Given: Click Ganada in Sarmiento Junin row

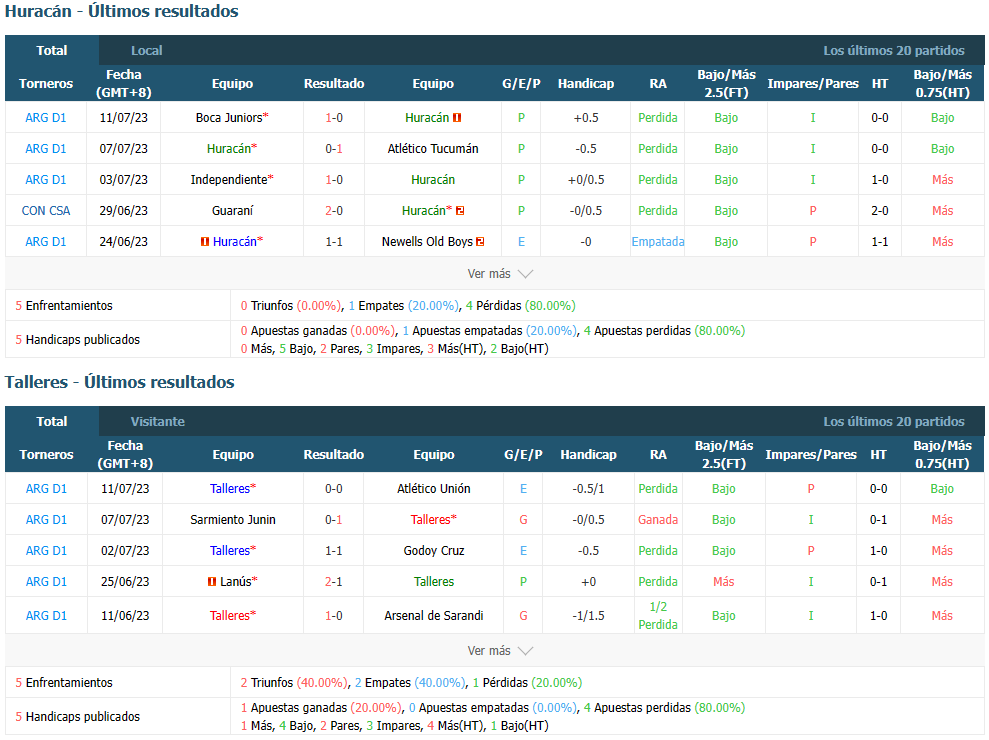Looking at the screenshot, I should 658,520.
